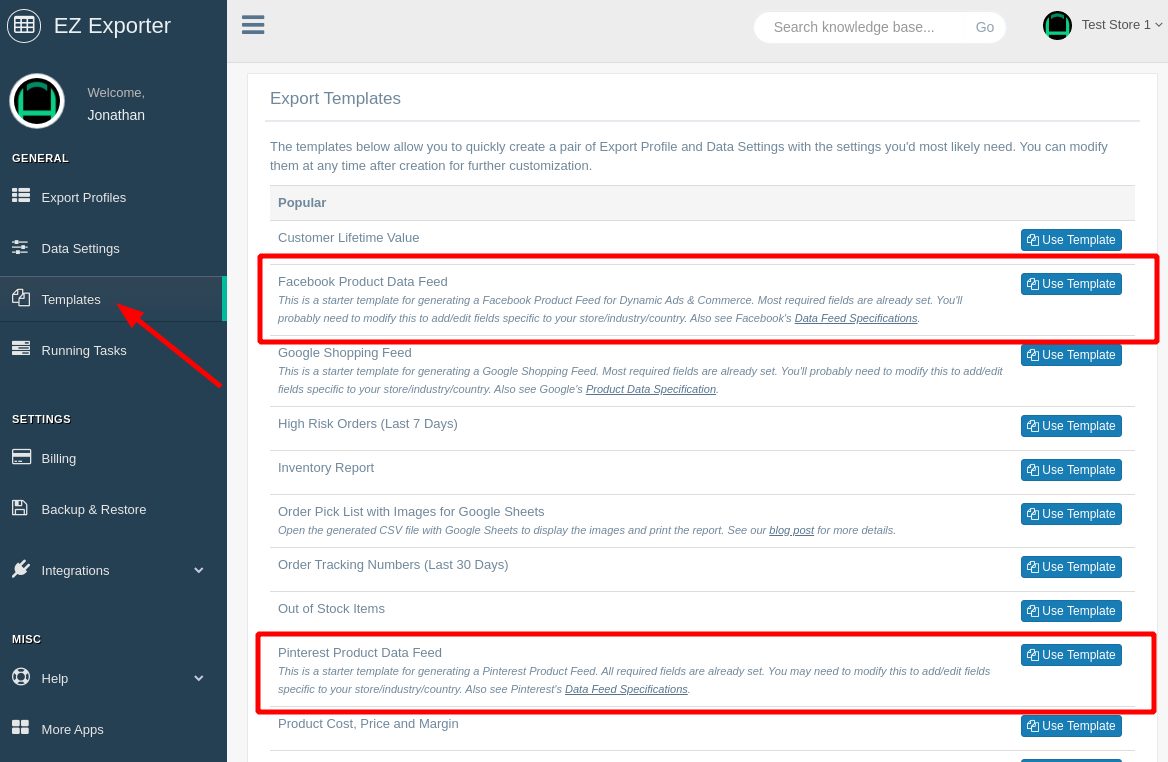The image size is (1168, 762).
Task: Open the blog post link for Order Pick List
Action: click(791, 531)
